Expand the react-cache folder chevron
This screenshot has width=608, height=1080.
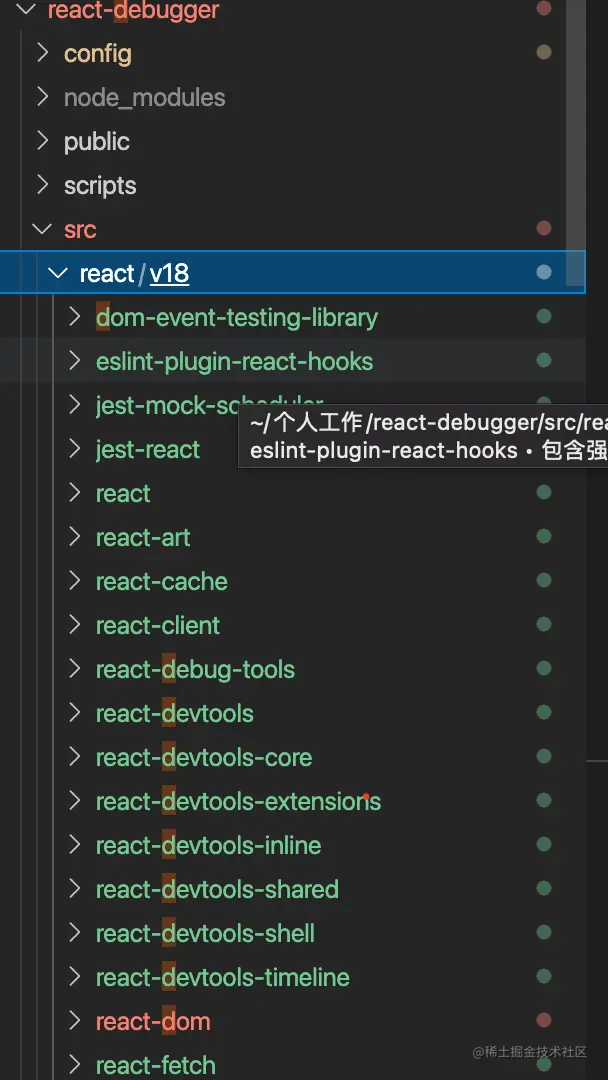click(x=74, y=581)
